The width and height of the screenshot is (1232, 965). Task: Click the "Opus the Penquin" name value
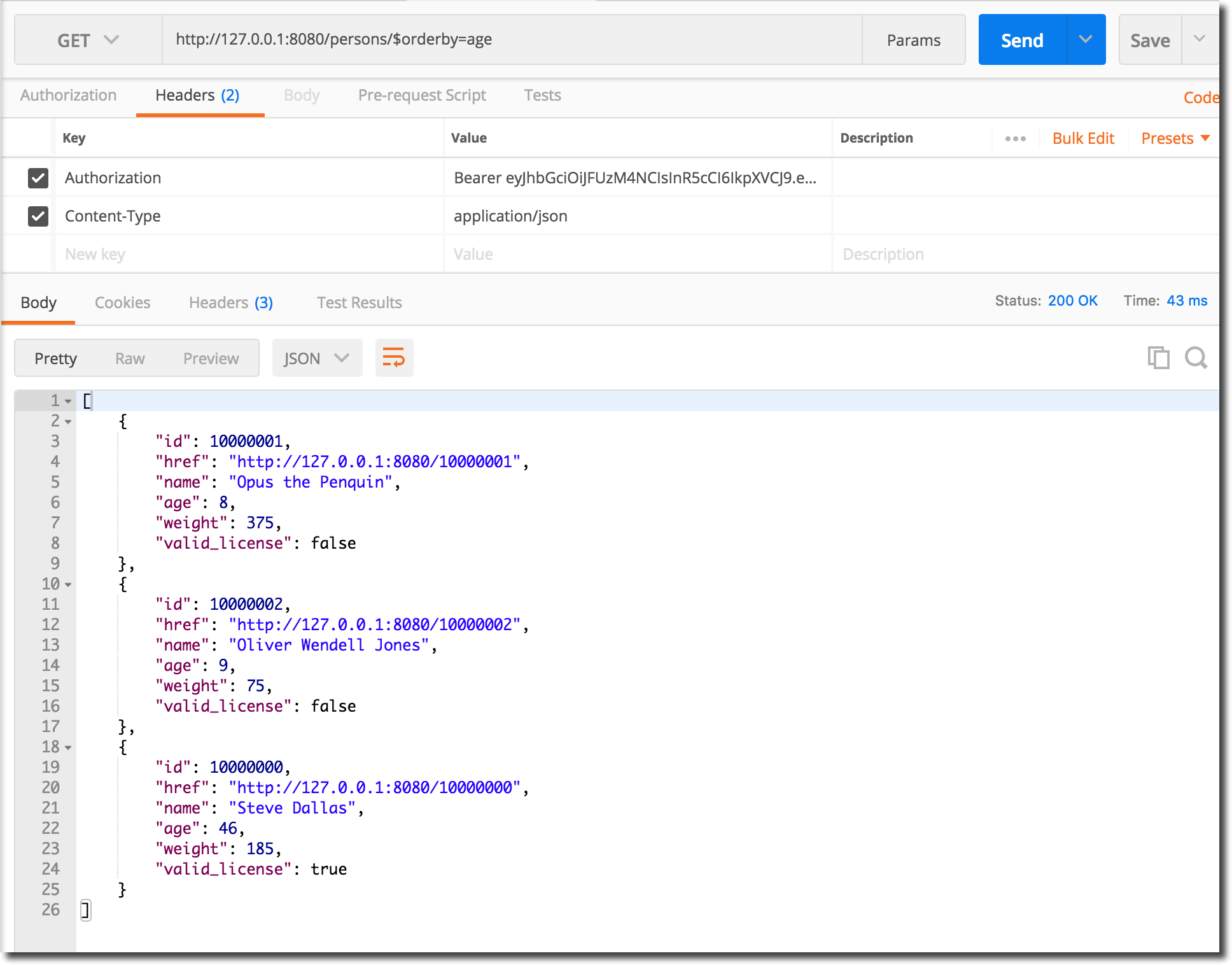[311, 482]
